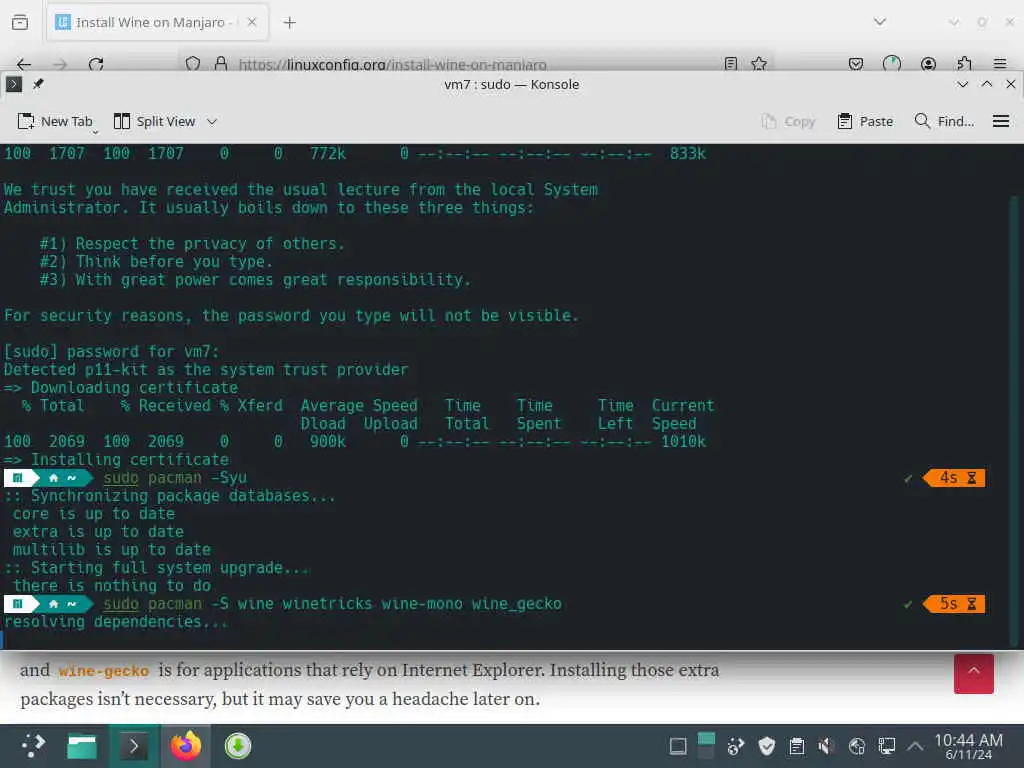Open Konsole New Tab profile dropdown arrow
Viewport: 1024px width, 768px height.
[x=95, y=132]
